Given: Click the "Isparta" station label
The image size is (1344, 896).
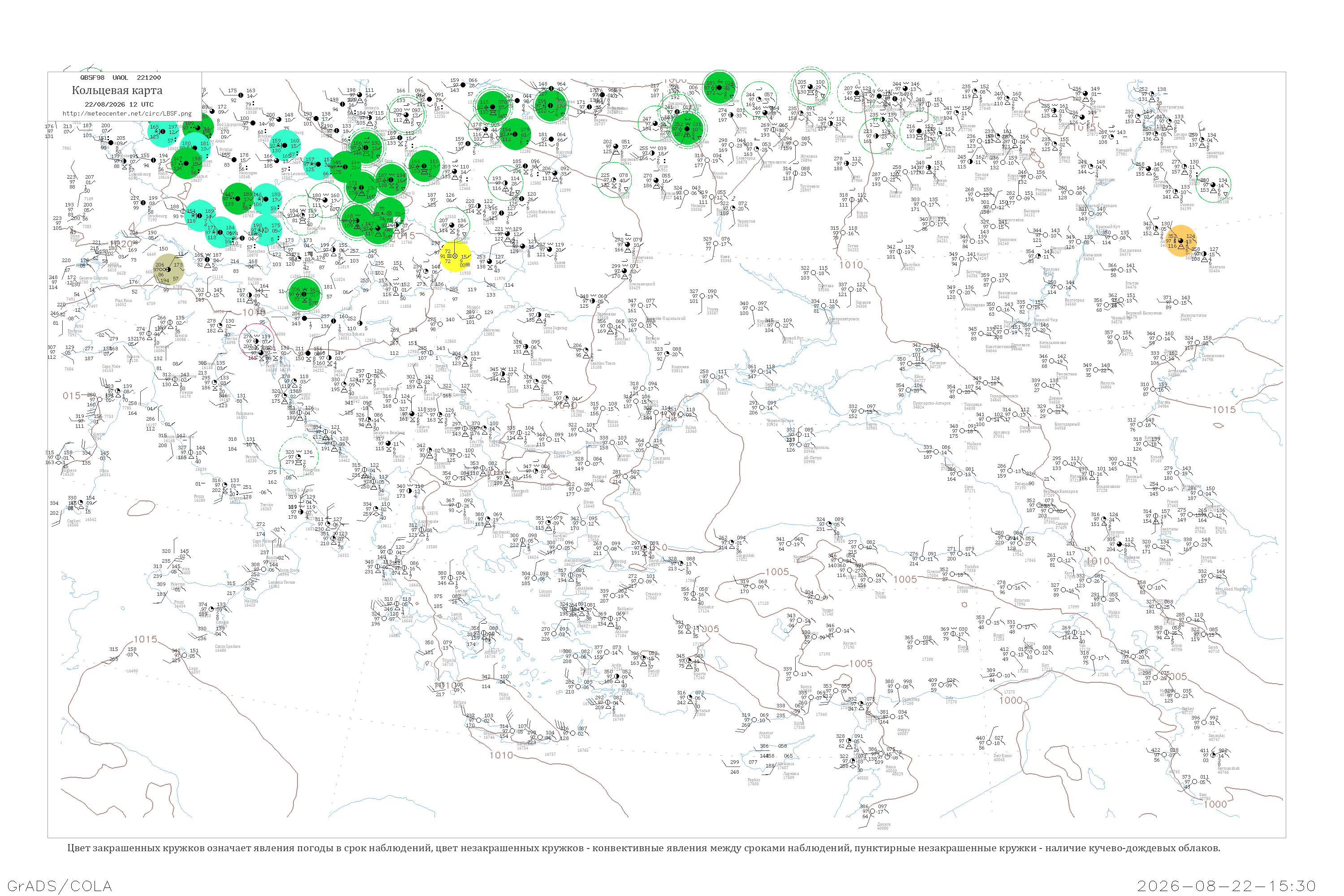Looking at the screenshot, I should pyautogui.click(x=699, y=673).
